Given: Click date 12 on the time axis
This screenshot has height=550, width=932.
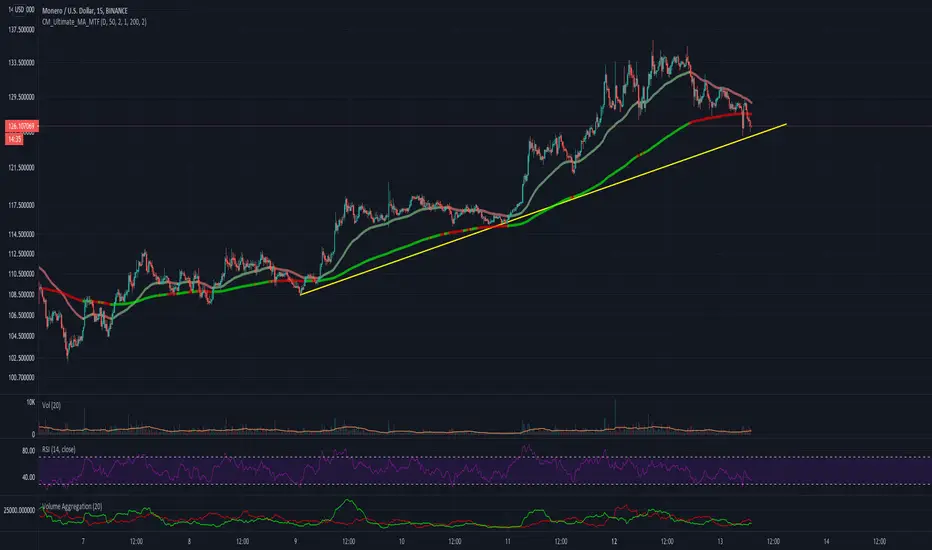Looking at the screenshot, I should [x=614, y=542].
